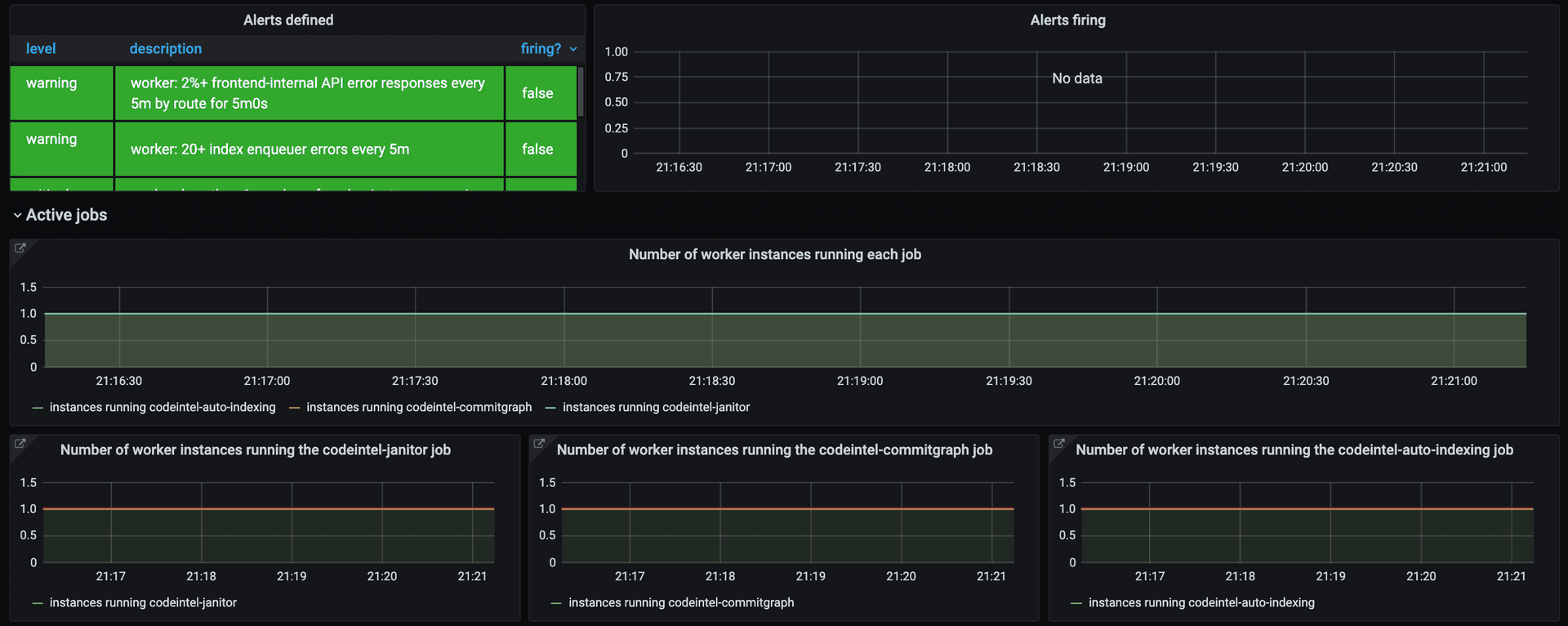The height and width of the screenshot is (626, 1568).
Task: Sort the alerts table by the level column
Action: coord(41,49)
